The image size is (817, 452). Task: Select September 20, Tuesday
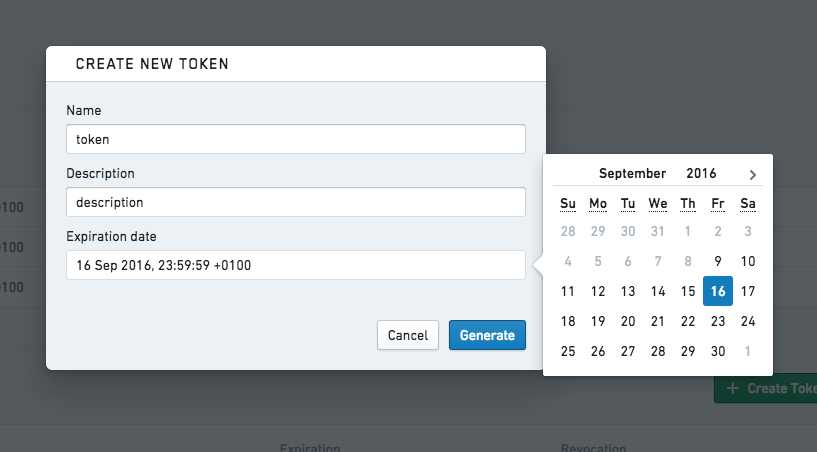click(x=628, y=321)
